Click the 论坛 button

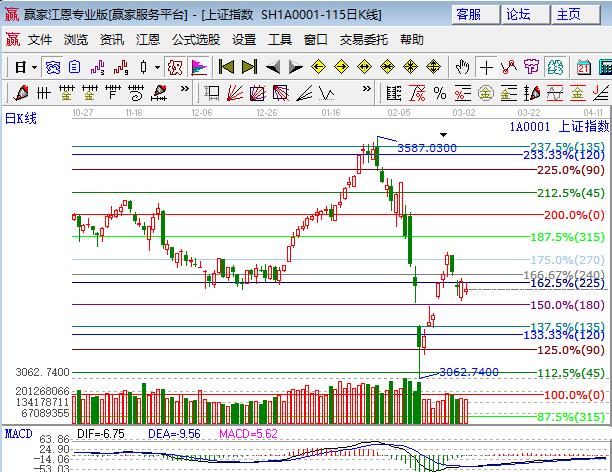(518, 14)
